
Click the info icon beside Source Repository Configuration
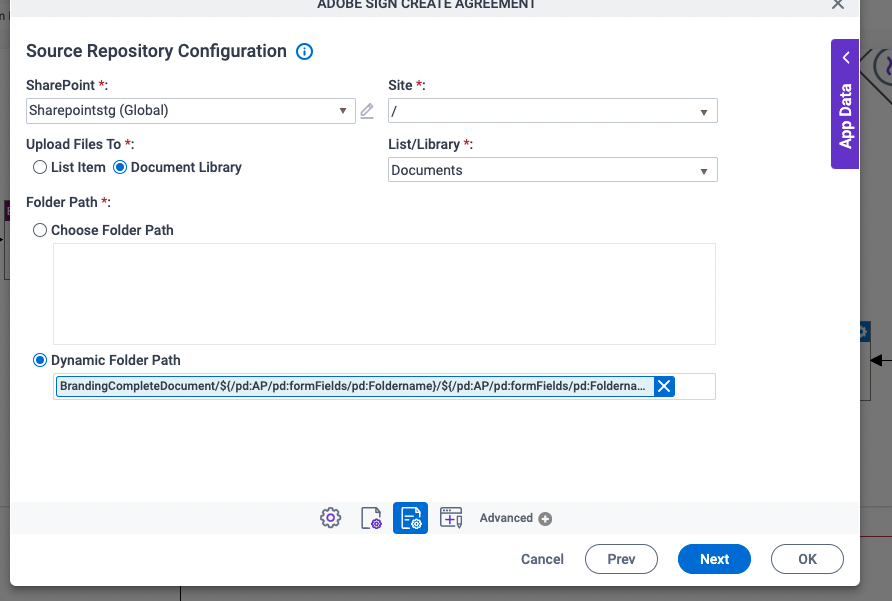pyautogui.click(x=305, y=52)
